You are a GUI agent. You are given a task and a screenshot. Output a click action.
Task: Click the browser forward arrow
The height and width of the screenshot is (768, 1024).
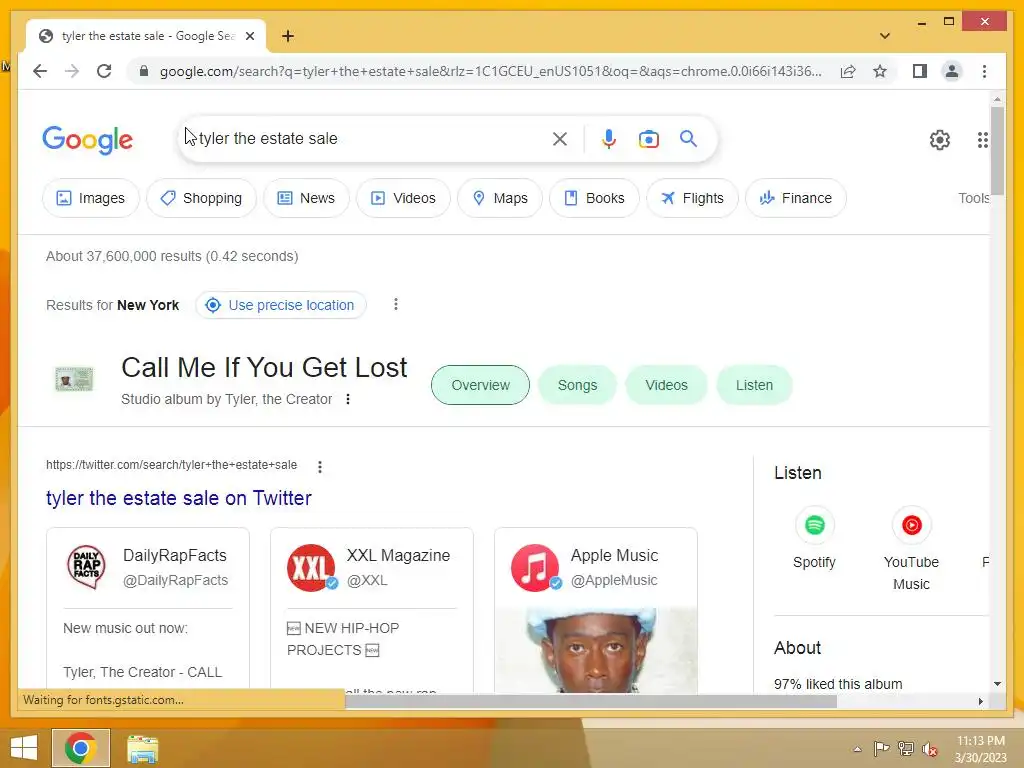pyautogui.click(x=72, y=71)
